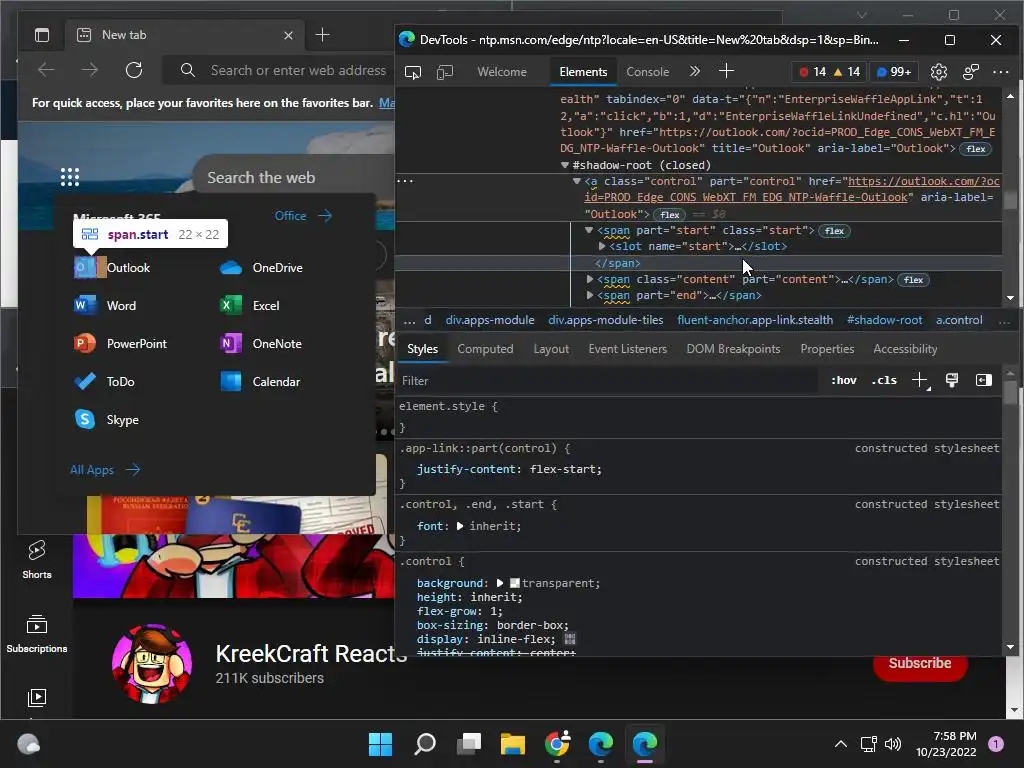Viewport: 1024px width, 768px height.
Task: Open Windows Start menu on taskbar
Action: [x=380, y=744]
